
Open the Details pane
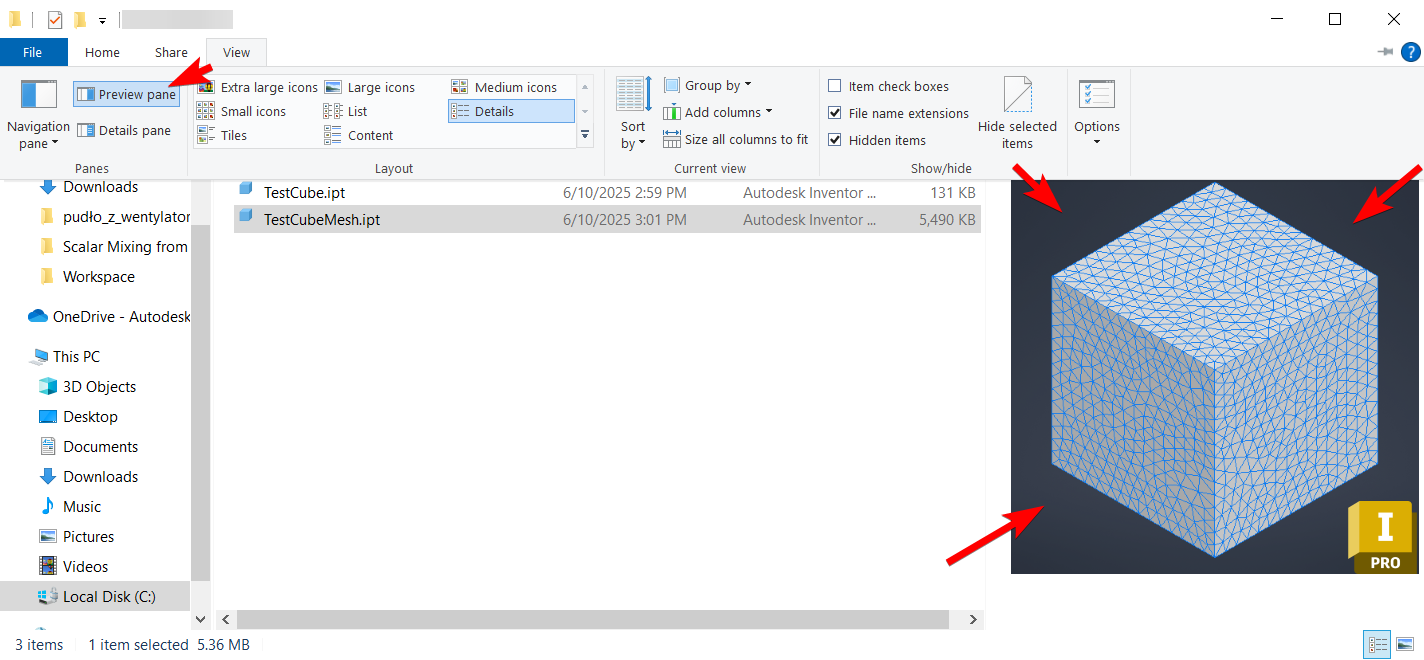click(126, 130)
